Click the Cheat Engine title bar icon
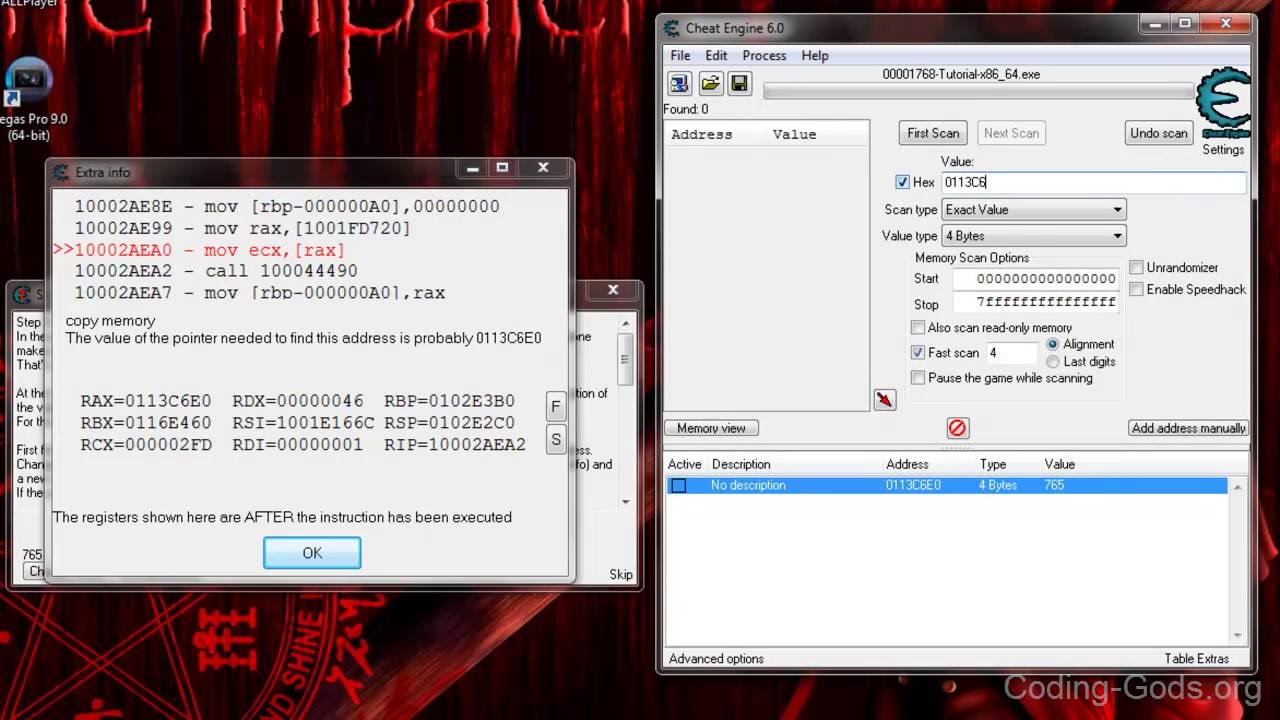 [x=672, y=28]
